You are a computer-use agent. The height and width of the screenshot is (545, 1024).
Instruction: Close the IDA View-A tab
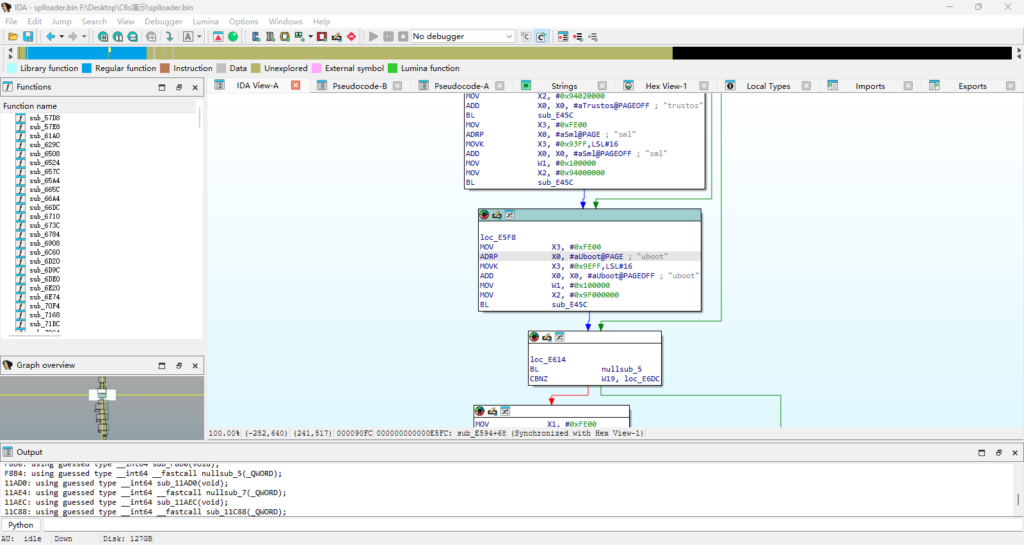coord(295,86)
